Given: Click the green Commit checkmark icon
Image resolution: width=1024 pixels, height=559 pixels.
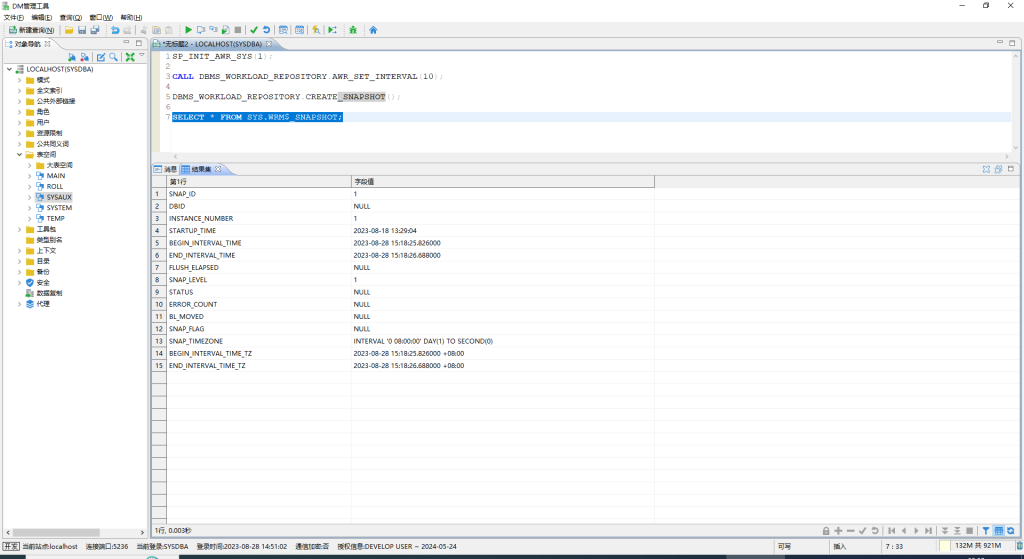Looking at the screenshot, I should point(254,30).
